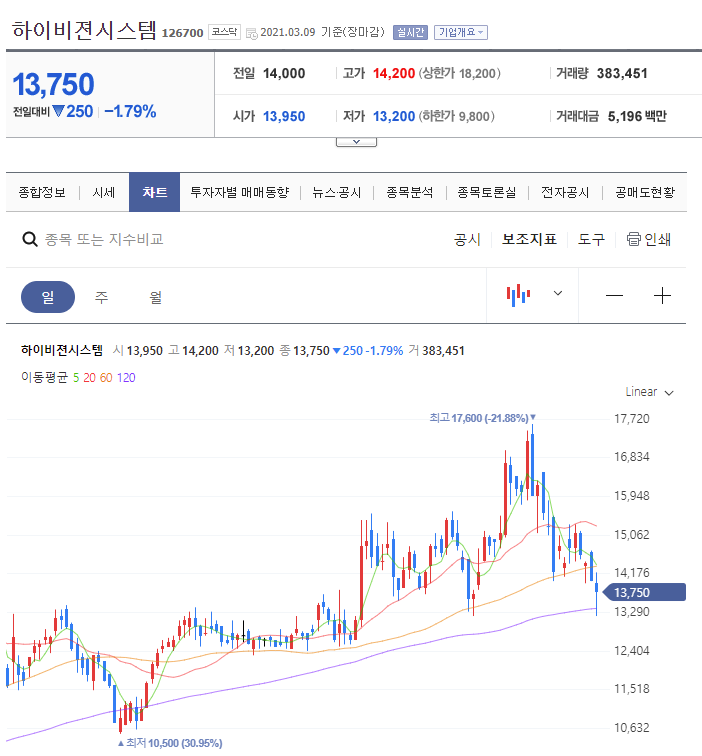Open the 투자자별 매매동향 tab

[x=240, y=192]
